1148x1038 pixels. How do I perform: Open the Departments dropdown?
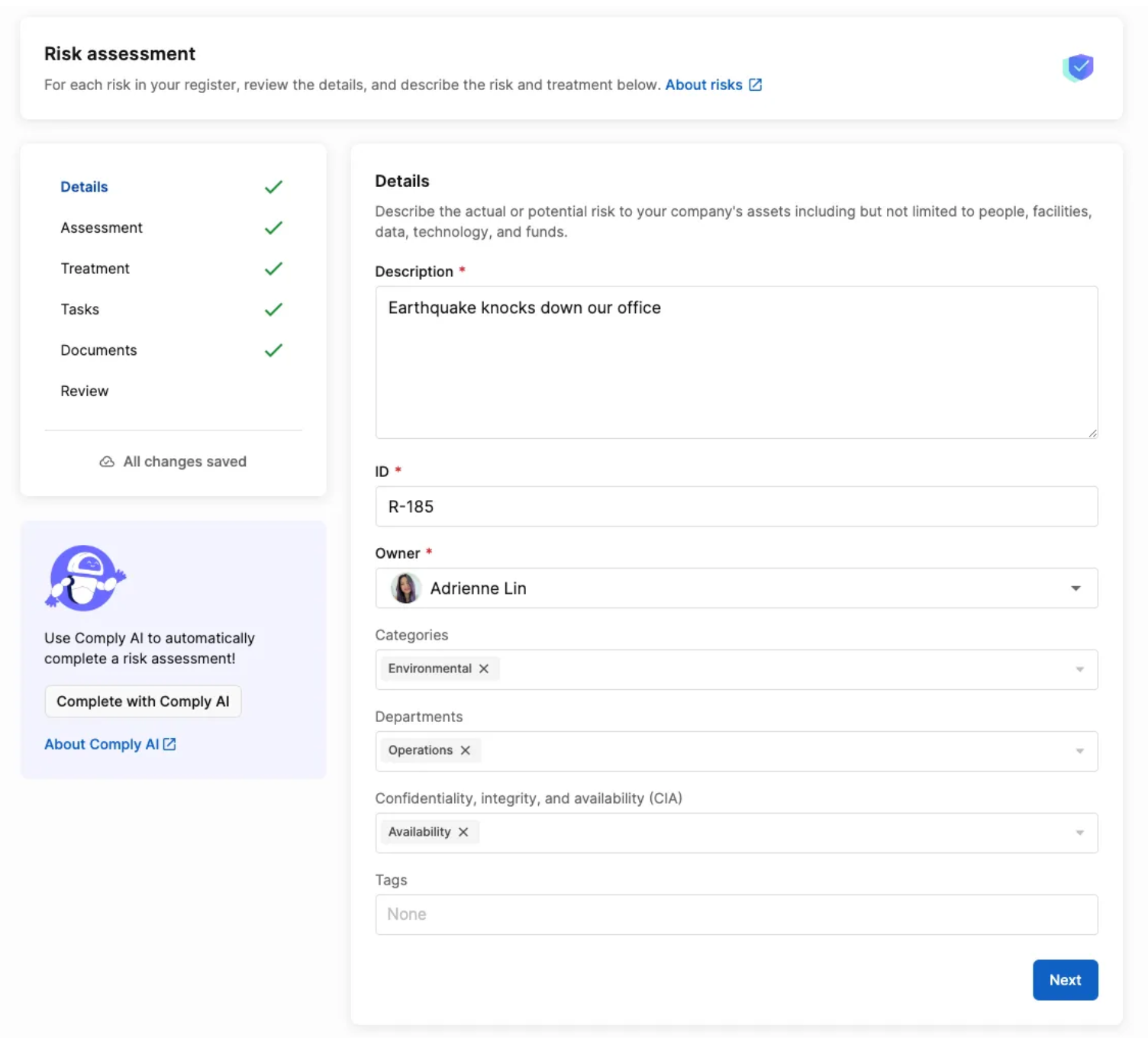pyautogui.click(x=1079, y=751)
